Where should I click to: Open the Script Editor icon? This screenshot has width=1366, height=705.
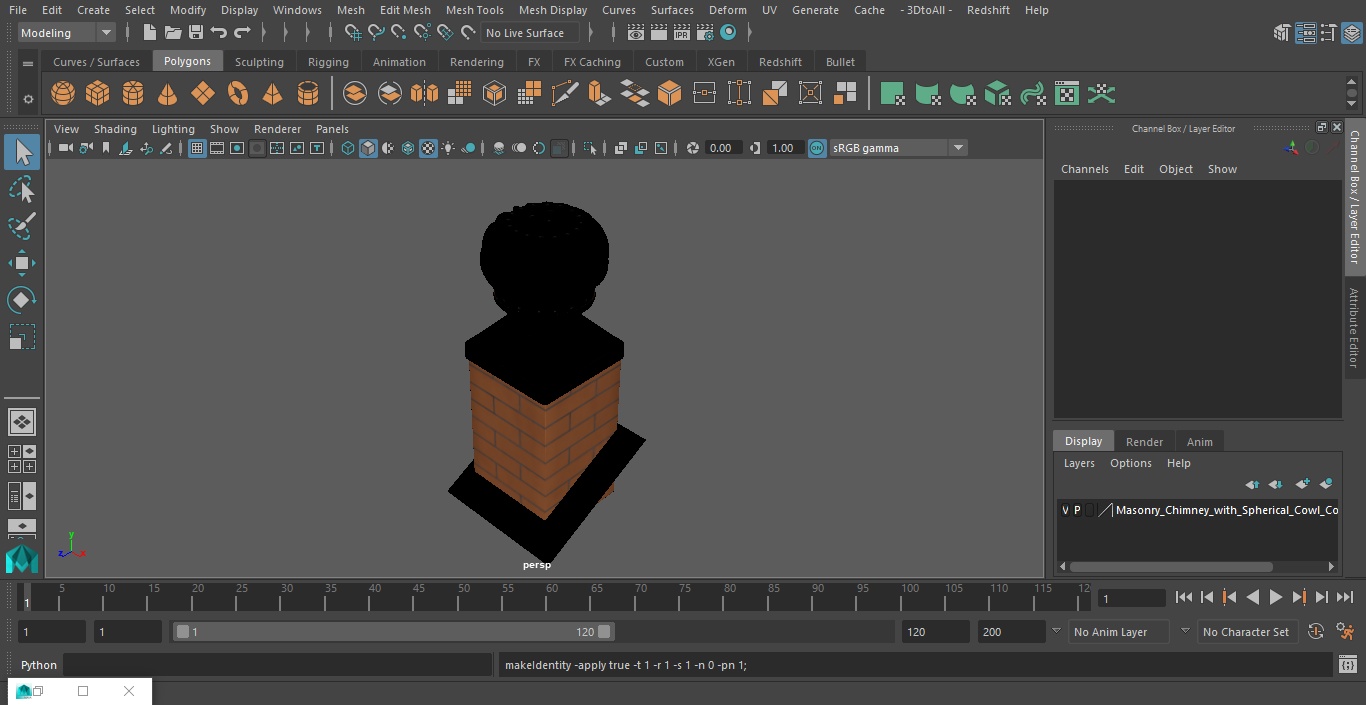1347,665
